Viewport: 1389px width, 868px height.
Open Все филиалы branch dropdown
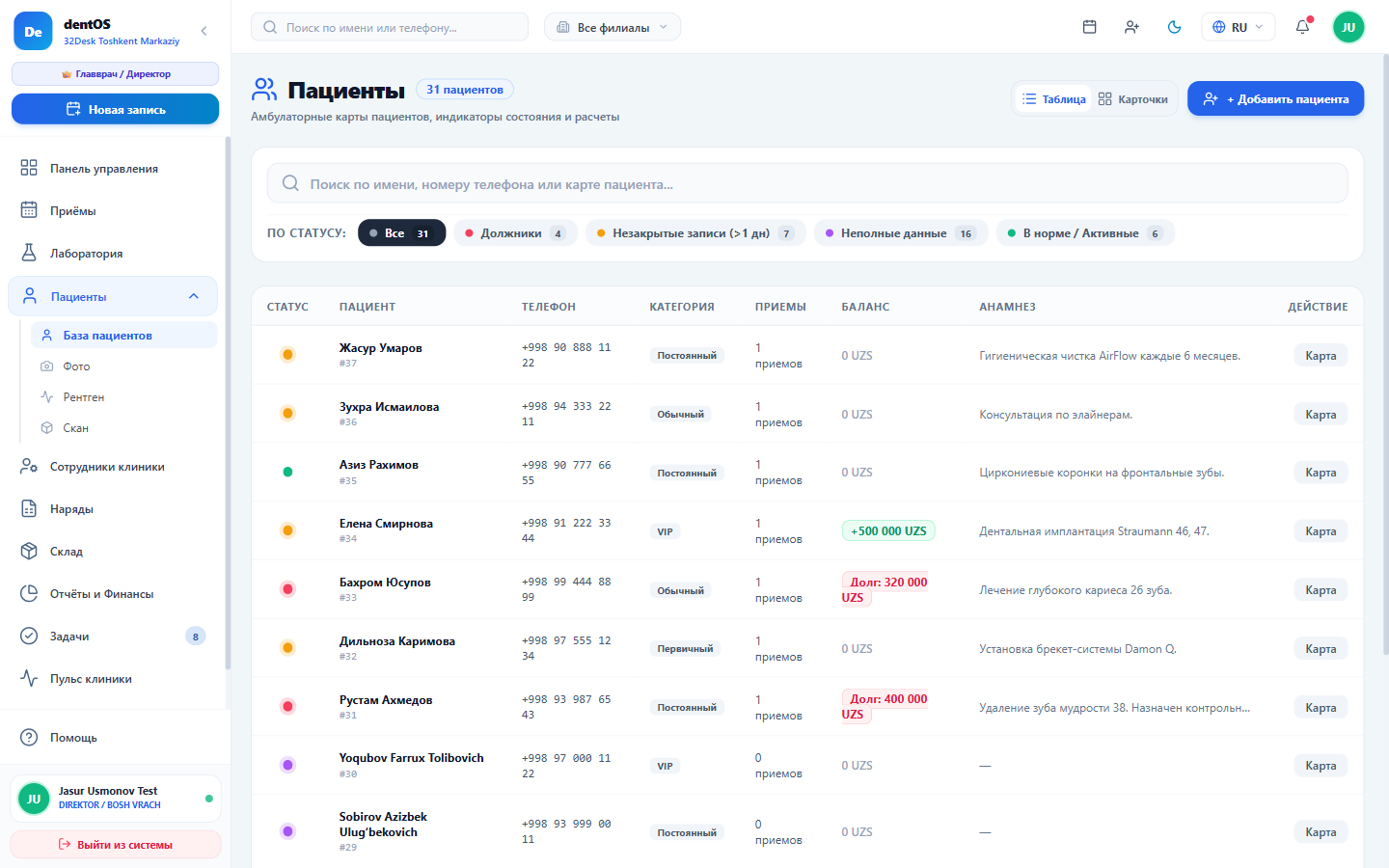pos(613,27)
